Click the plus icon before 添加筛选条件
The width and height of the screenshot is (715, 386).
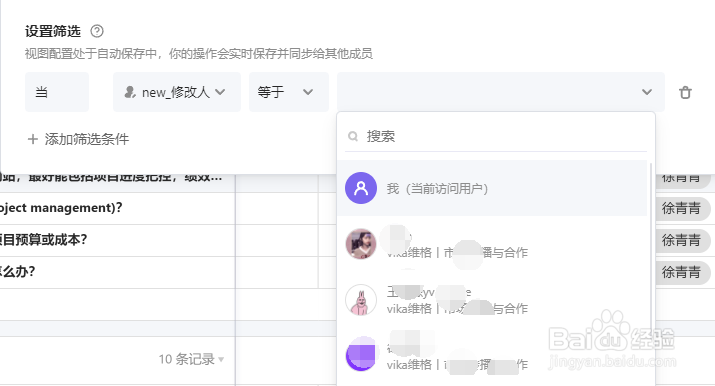[32, 139]
